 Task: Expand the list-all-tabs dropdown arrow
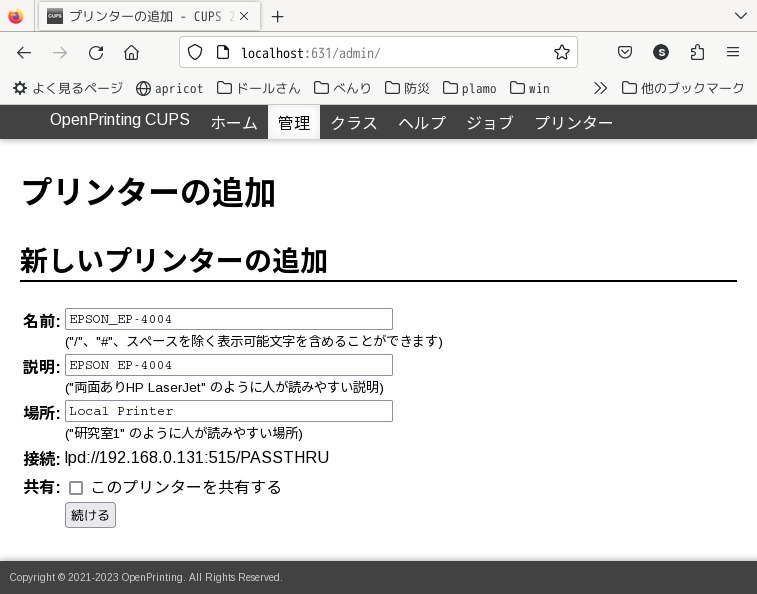[740, 16]
